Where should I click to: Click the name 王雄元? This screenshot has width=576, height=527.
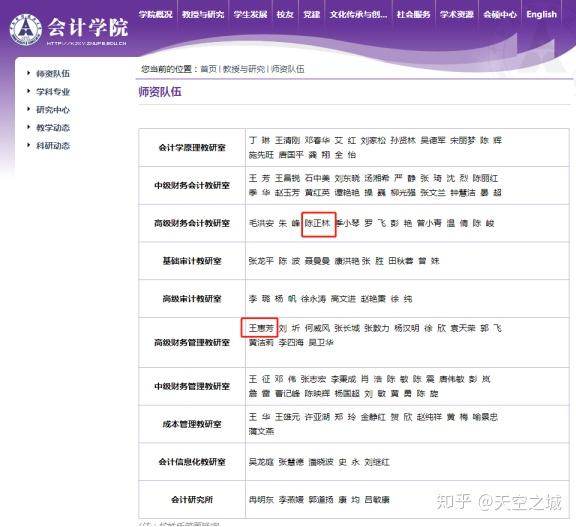287,417
